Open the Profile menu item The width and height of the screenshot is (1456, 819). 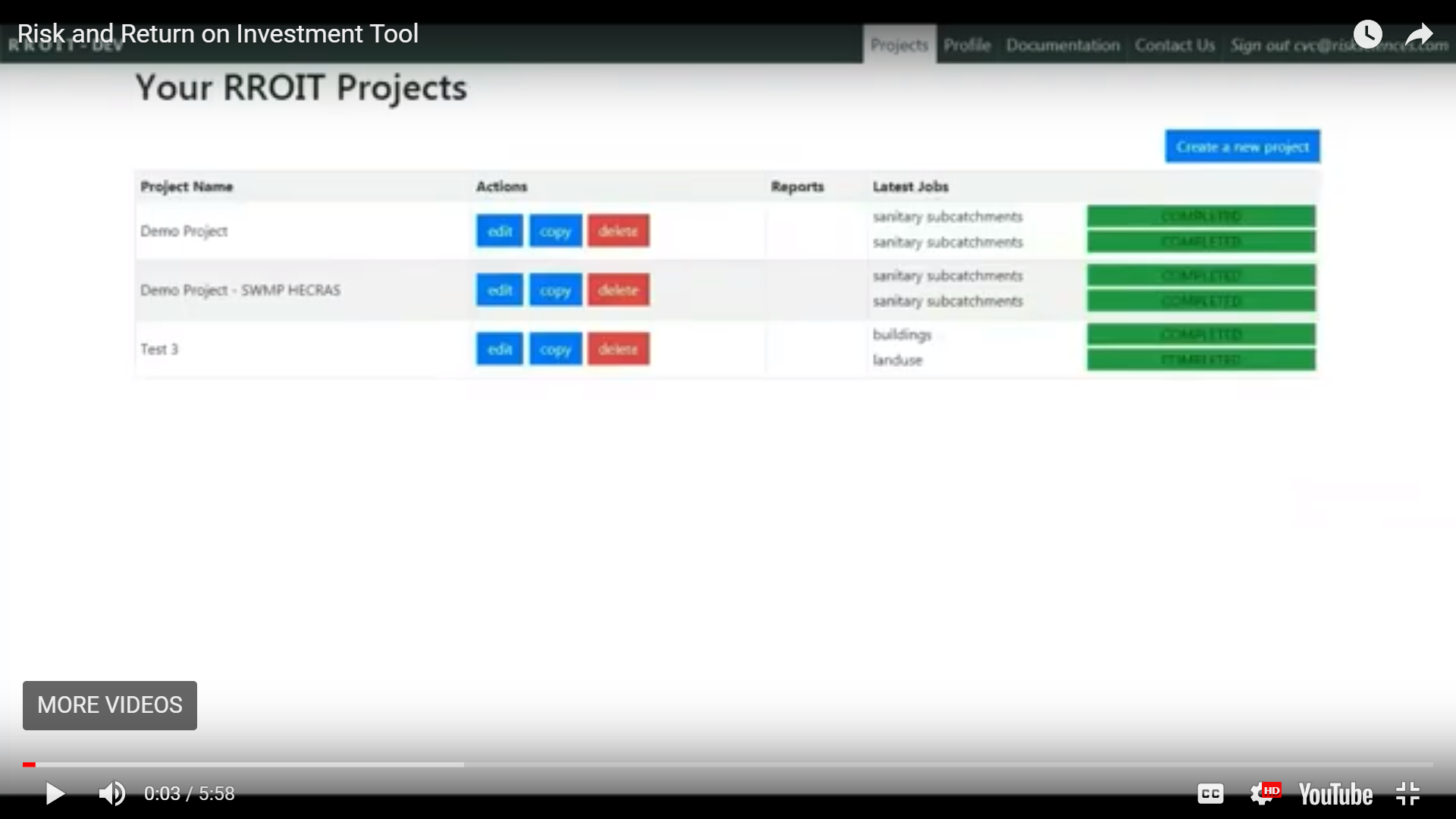click(967, 45)
